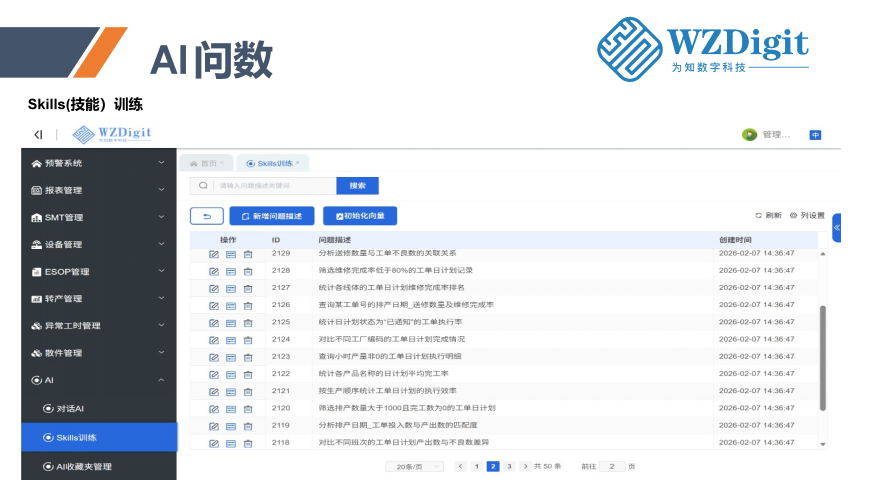
Task: Select the Skills训练 sidebar item
Action: click(x=99, y=437)
